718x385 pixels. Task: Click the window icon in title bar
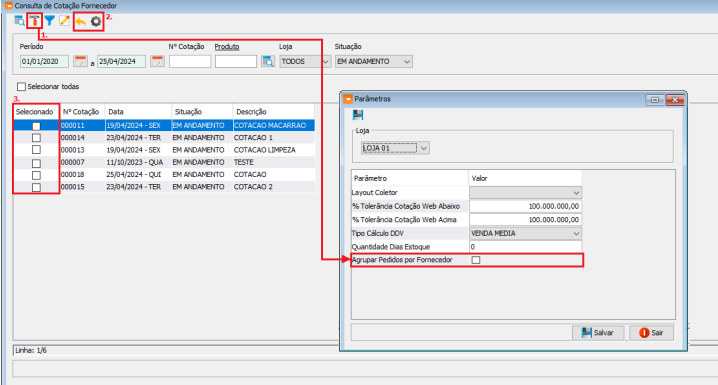coord(8,5)
